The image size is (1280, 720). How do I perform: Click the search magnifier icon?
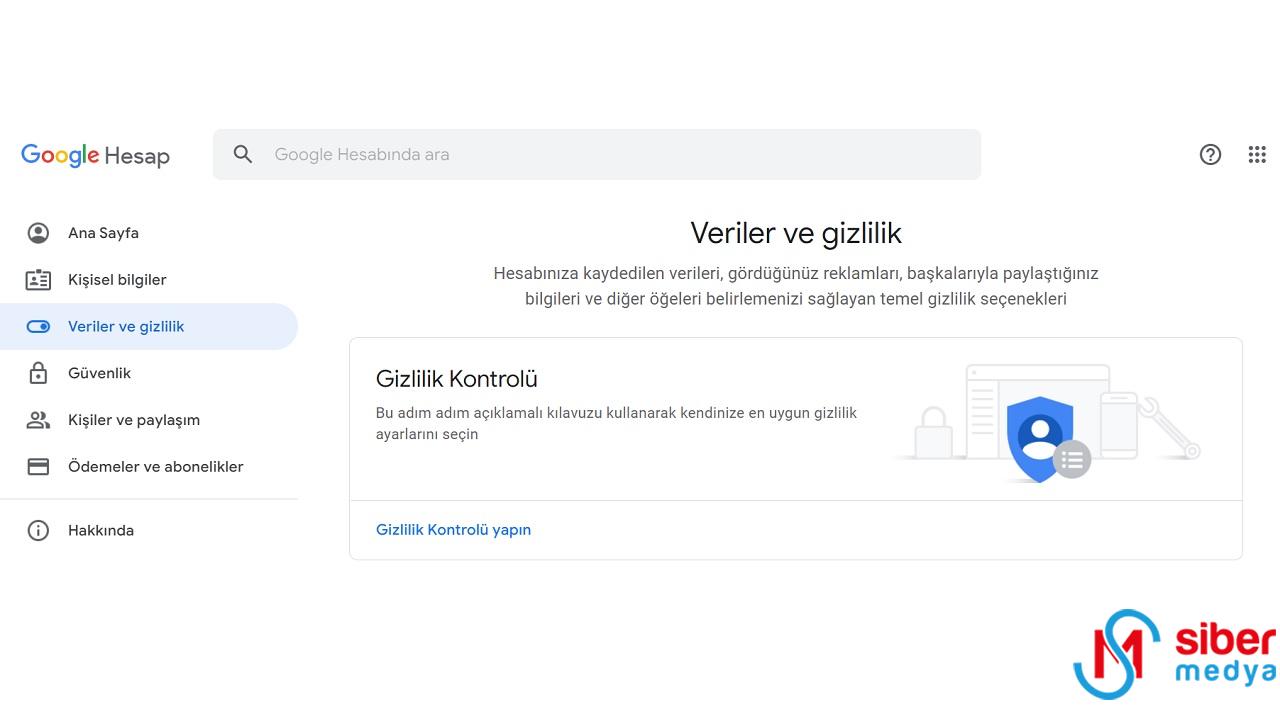[243, 154]
